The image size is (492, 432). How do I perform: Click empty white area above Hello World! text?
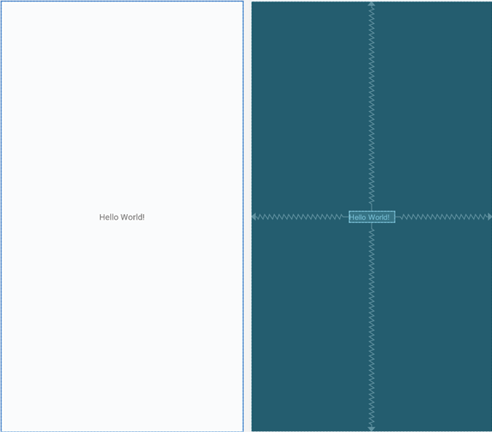122,107
